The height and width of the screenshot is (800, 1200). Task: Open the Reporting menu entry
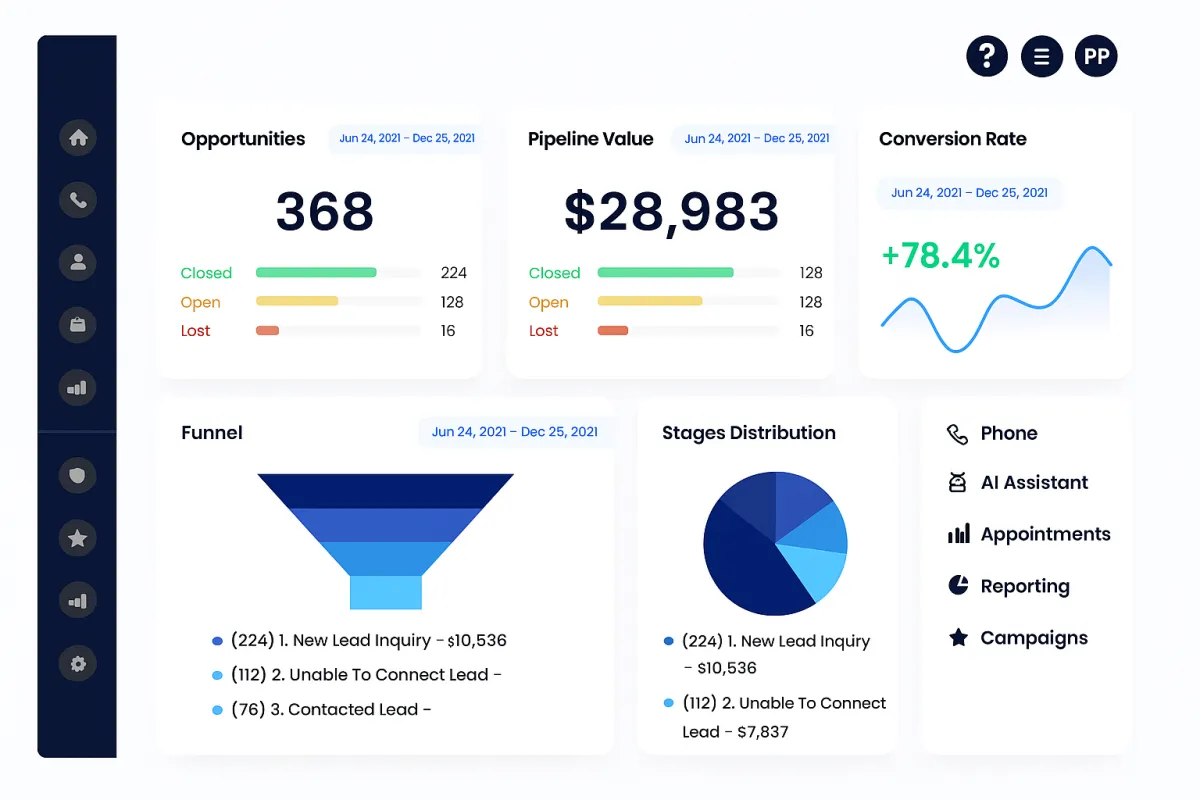click(1008, 586)
